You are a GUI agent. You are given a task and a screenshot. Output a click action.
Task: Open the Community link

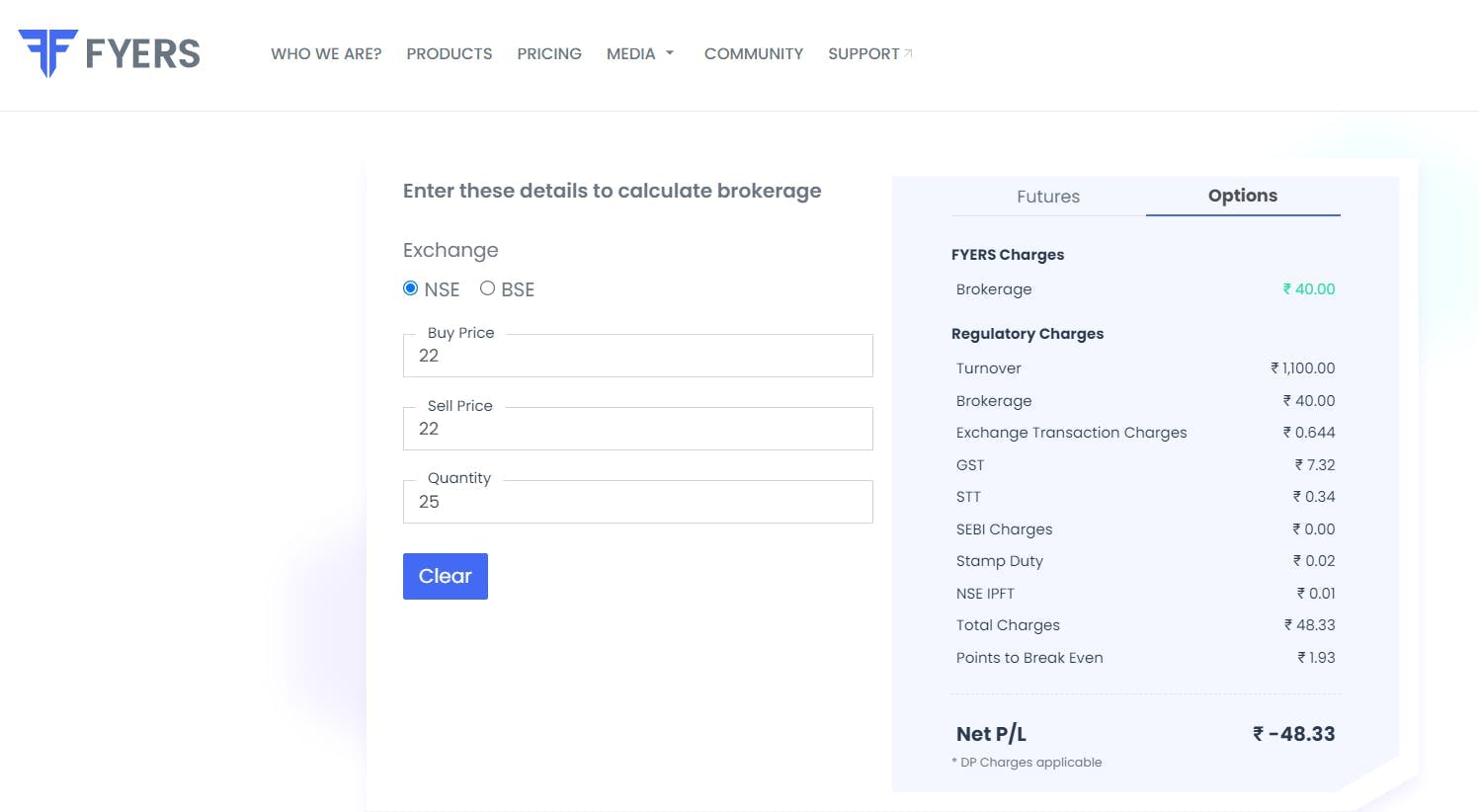coord(753,53)
